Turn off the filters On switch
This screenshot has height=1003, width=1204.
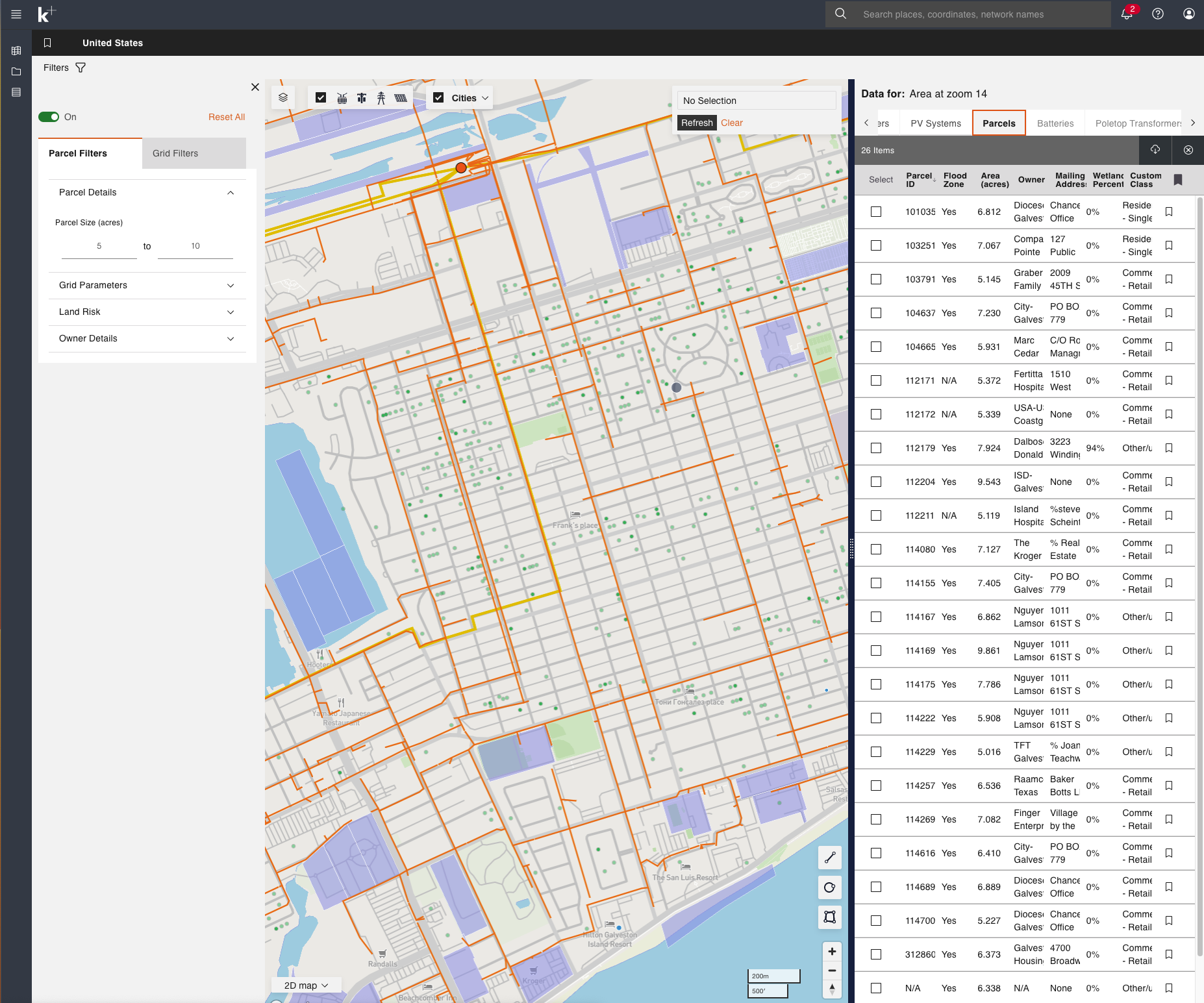click(49, 117)
